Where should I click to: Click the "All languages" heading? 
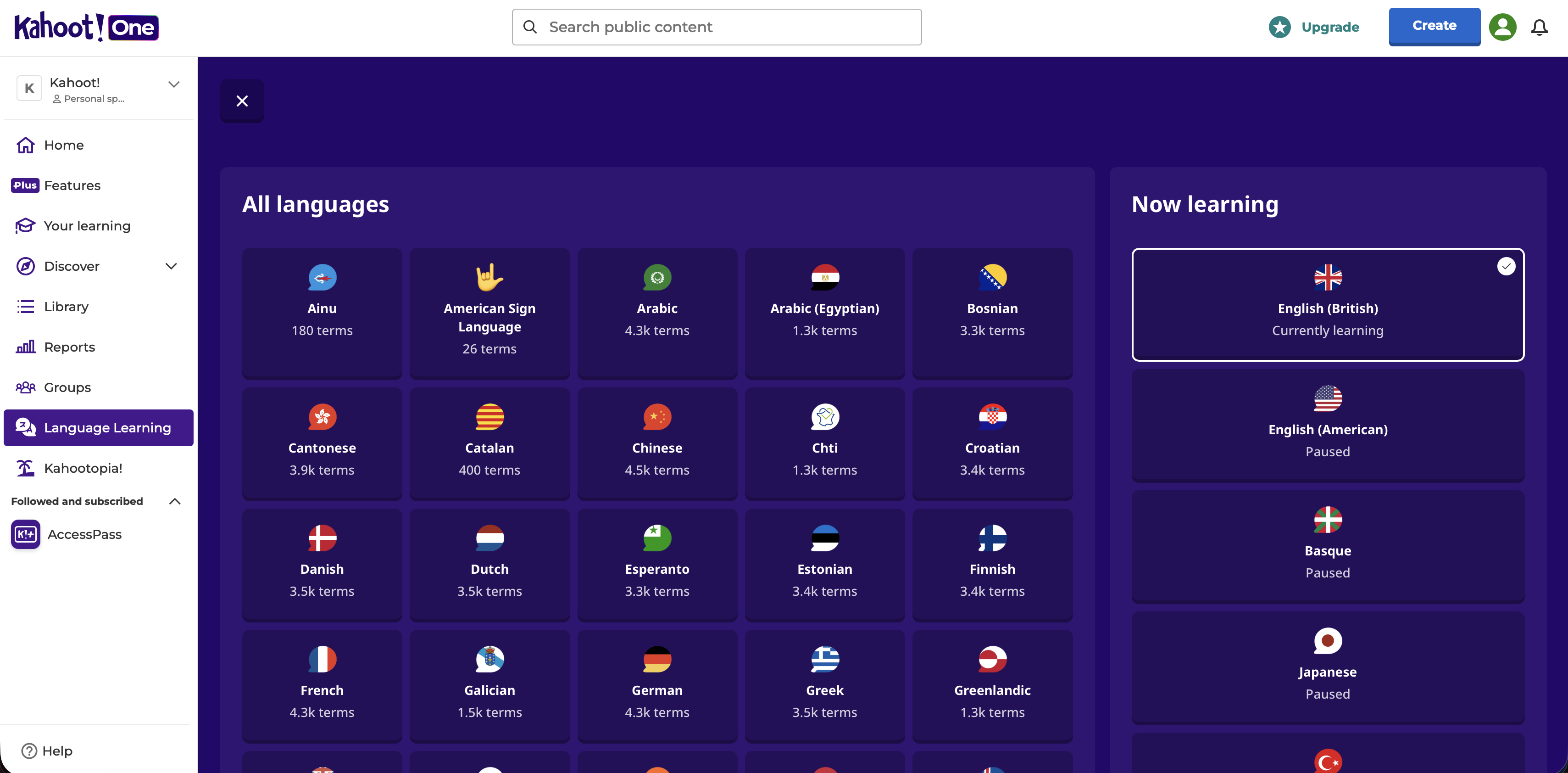click(x=315, y=204)
